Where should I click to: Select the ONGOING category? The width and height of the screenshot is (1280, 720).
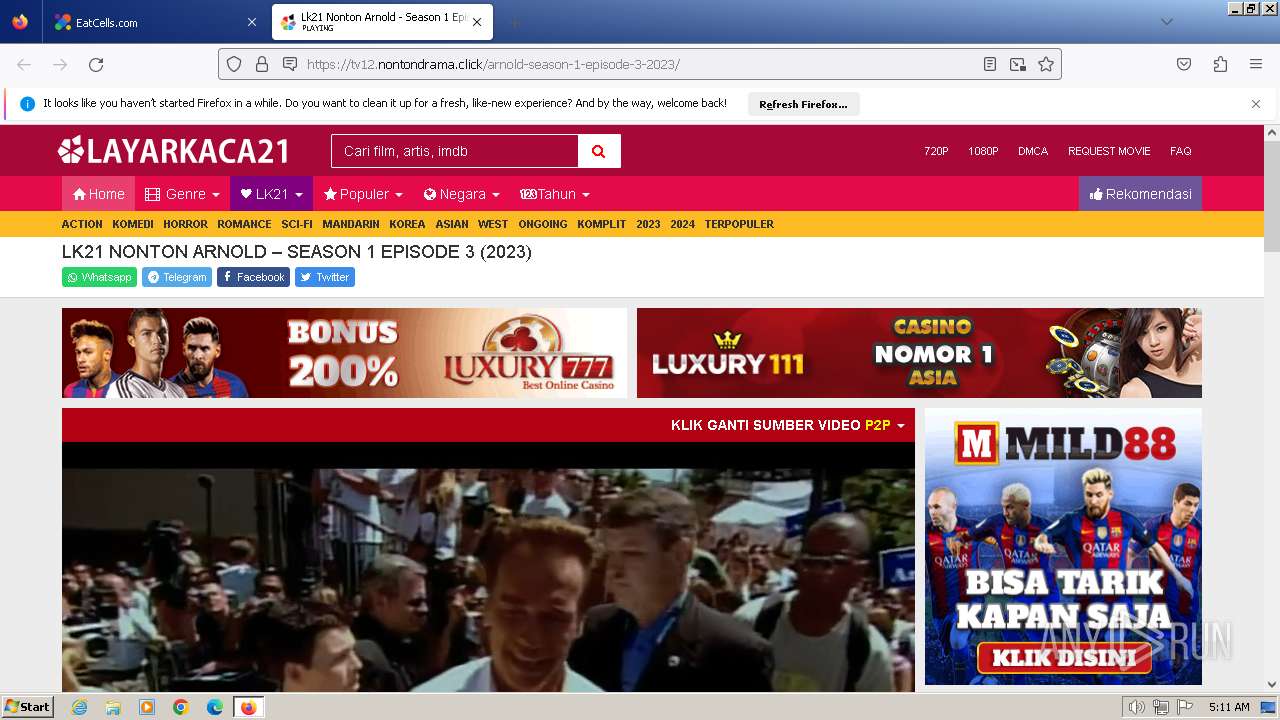tap(543, 224)
